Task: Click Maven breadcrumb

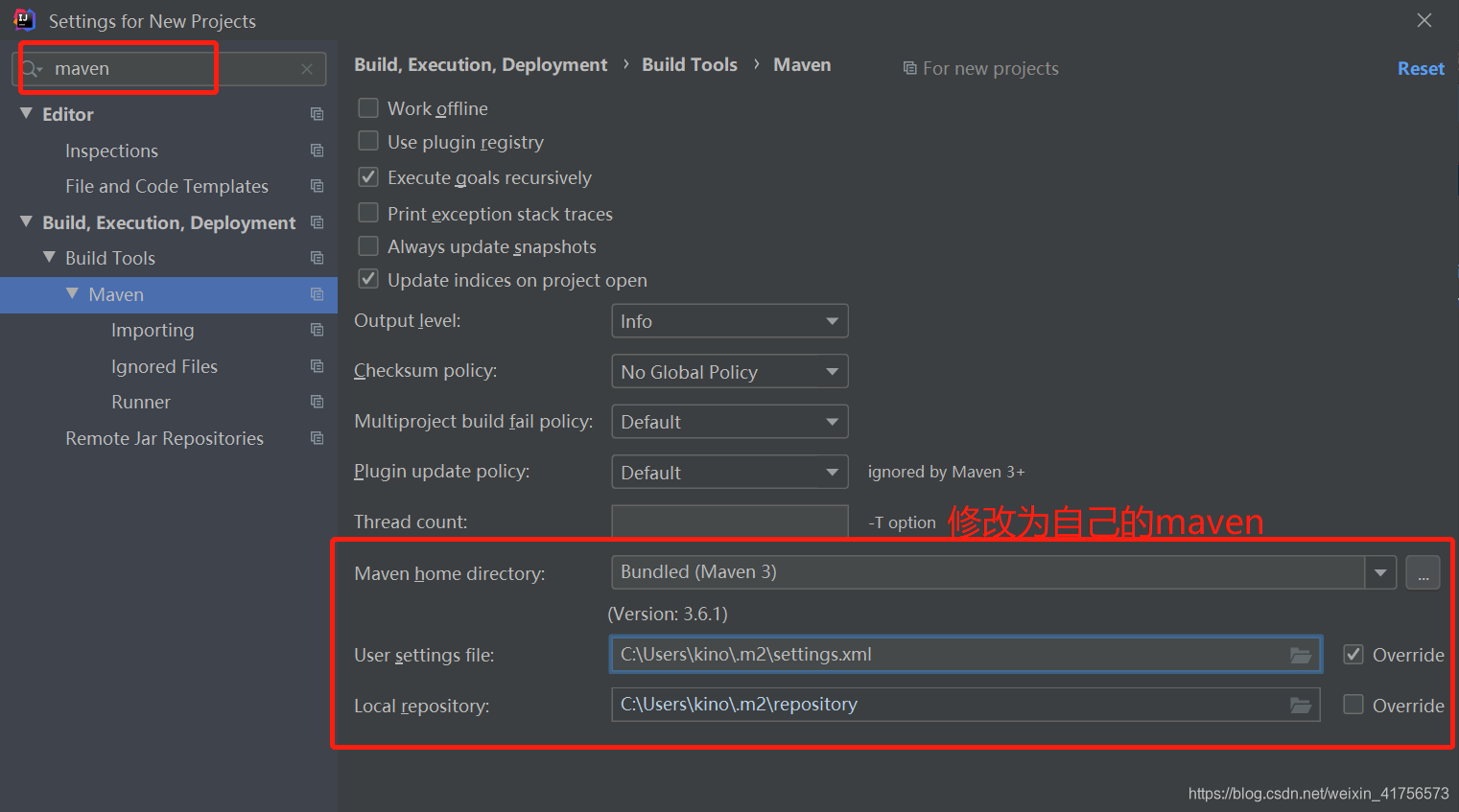Action: [802, 64]
